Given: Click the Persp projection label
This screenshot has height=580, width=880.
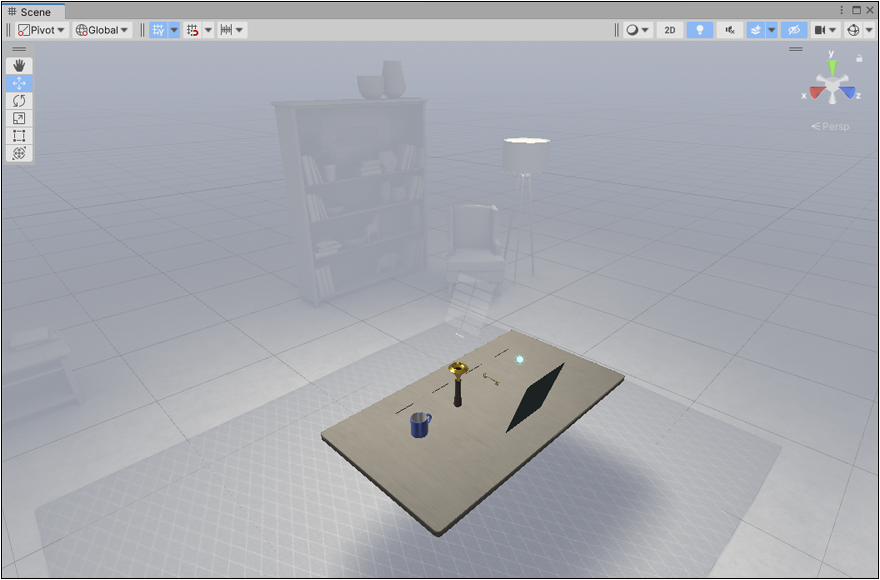Looking at the screenshot, I should pos(831,127).
